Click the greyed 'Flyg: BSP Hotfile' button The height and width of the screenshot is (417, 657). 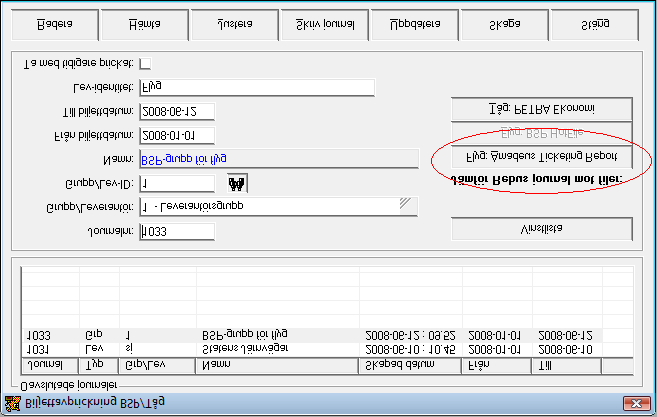pos(542,133)
